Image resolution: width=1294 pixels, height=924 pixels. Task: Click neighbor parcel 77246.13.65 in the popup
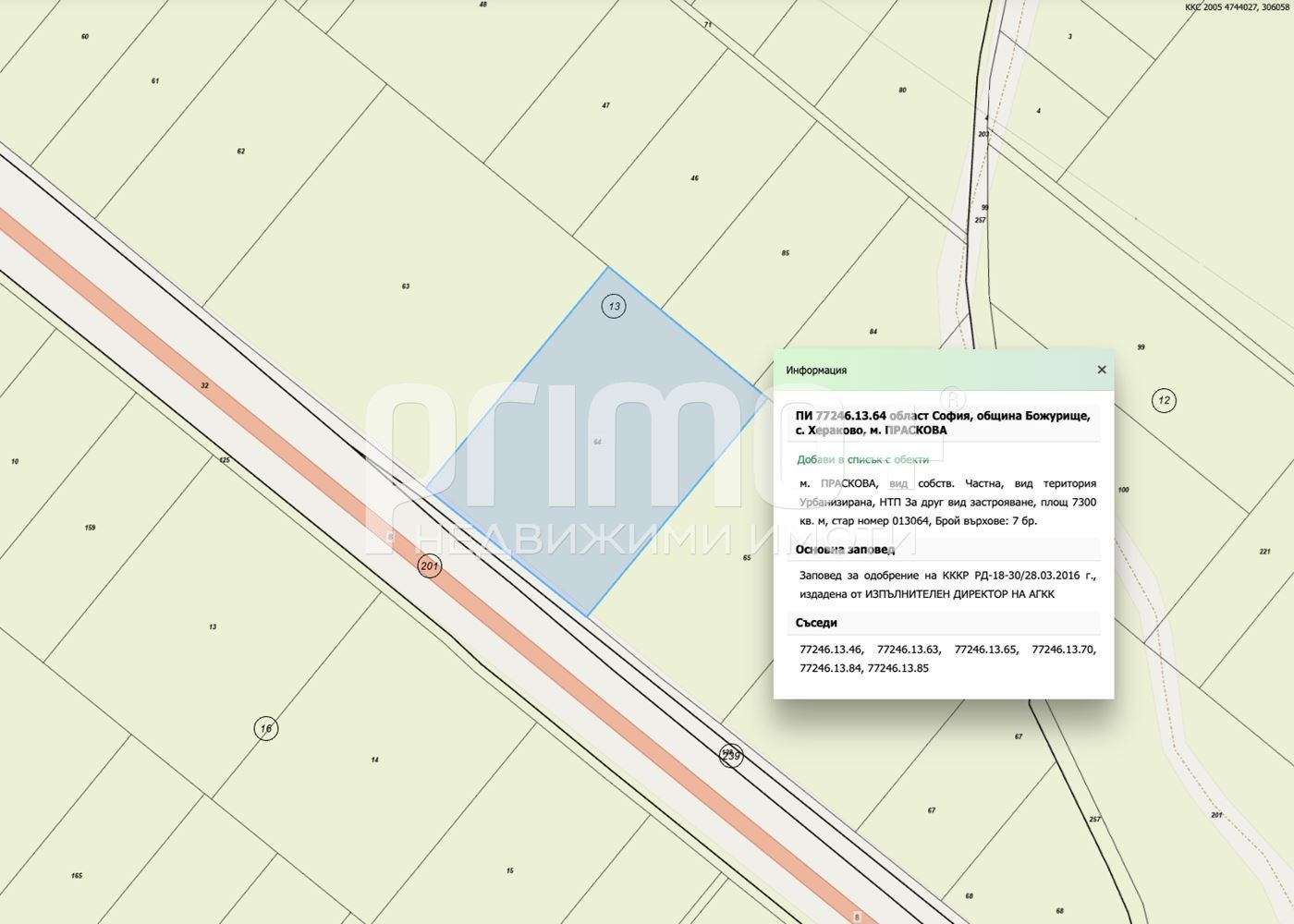[986, 650]
